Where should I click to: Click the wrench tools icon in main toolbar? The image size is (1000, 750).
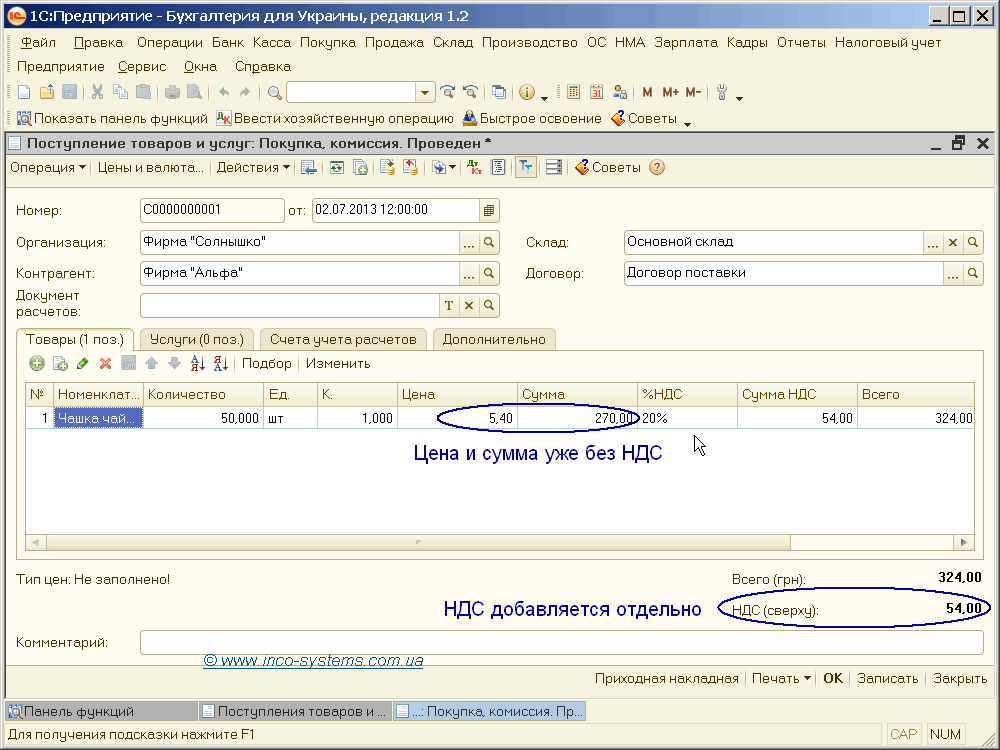point(722,92)
